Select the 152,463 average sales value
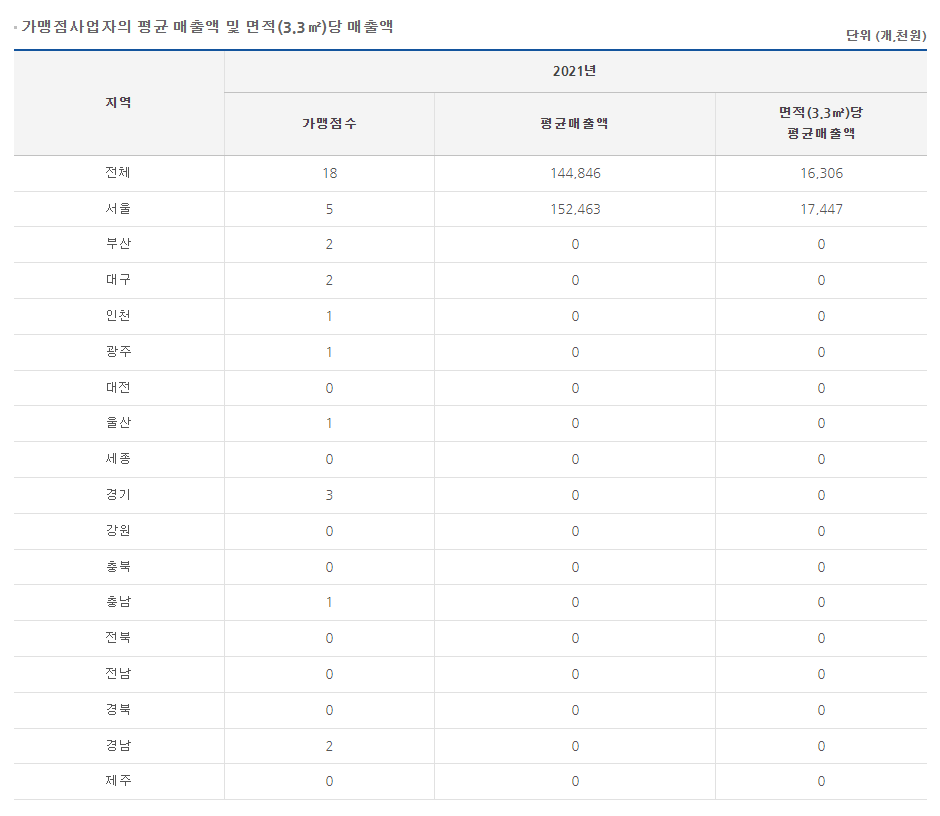 tap(575, 209)
